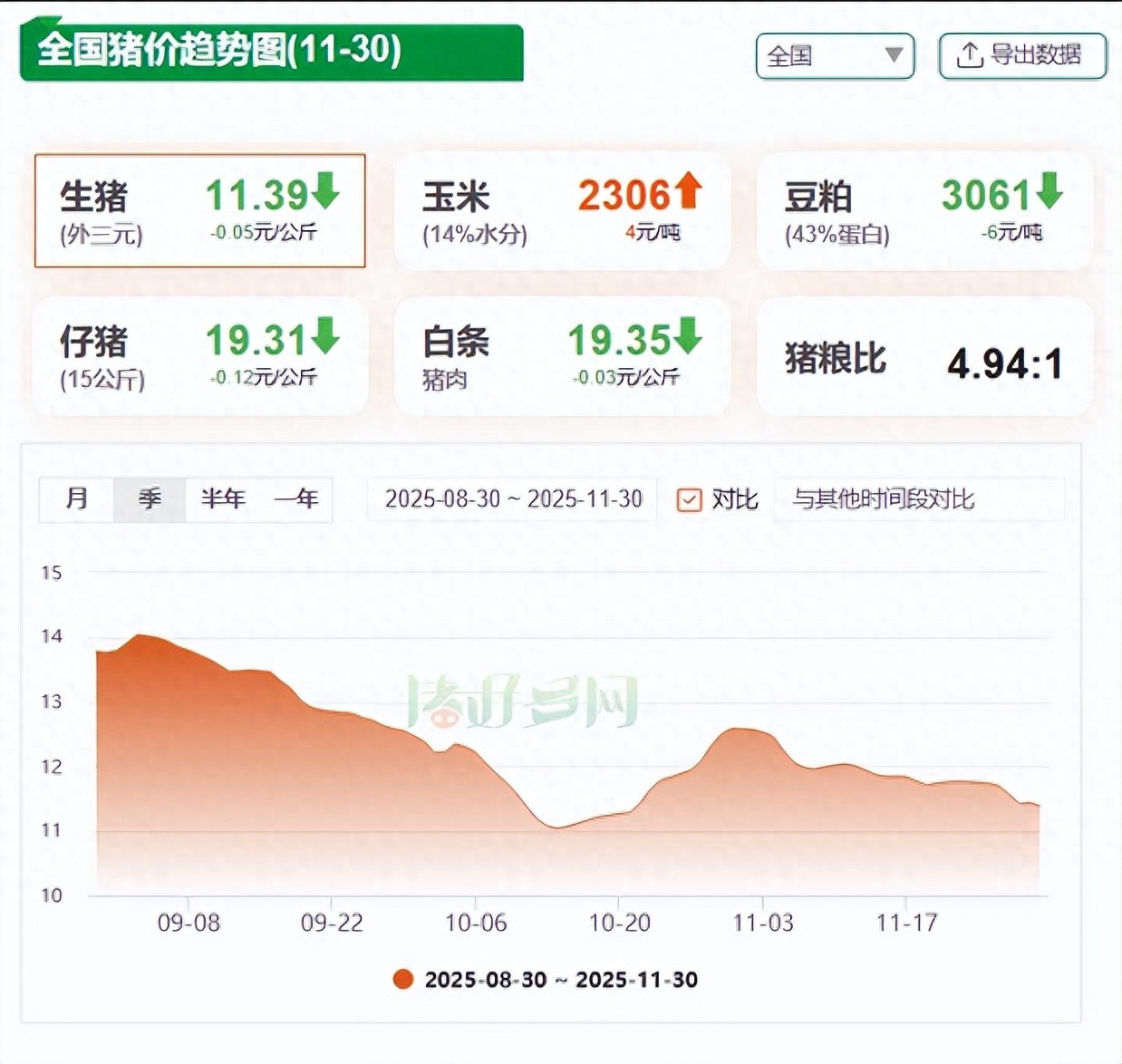Select the 猪粮比 ratio card
1122x1064 pixels.
pyautogui.click(x=924, y=358)
